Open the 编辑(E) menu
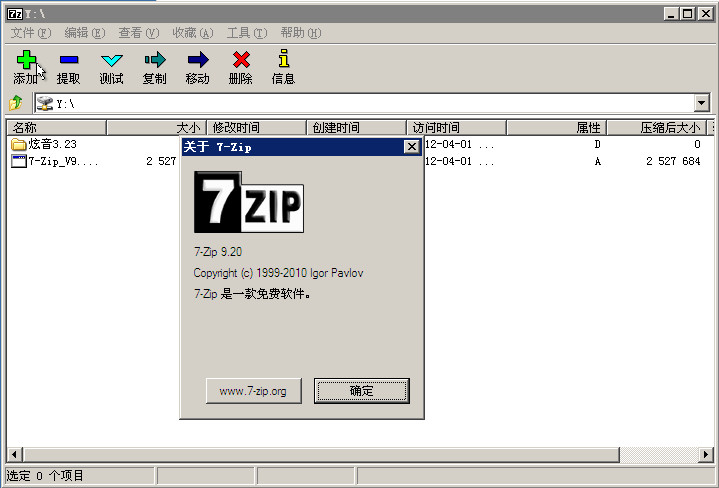This screenshot has height=488, width=719. (84, 33)
